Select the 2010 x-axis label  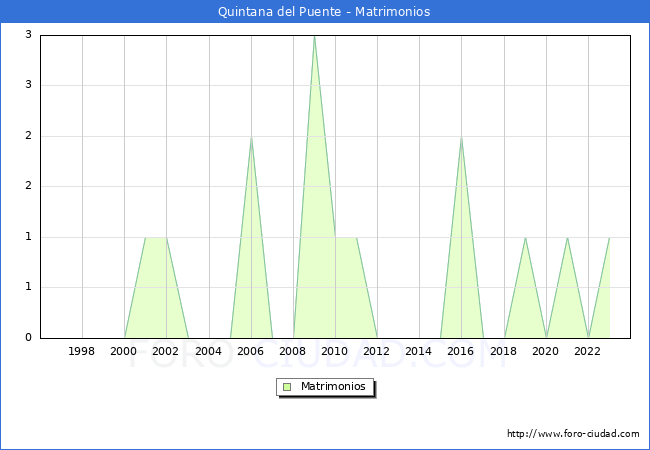[x=335, y=351]
